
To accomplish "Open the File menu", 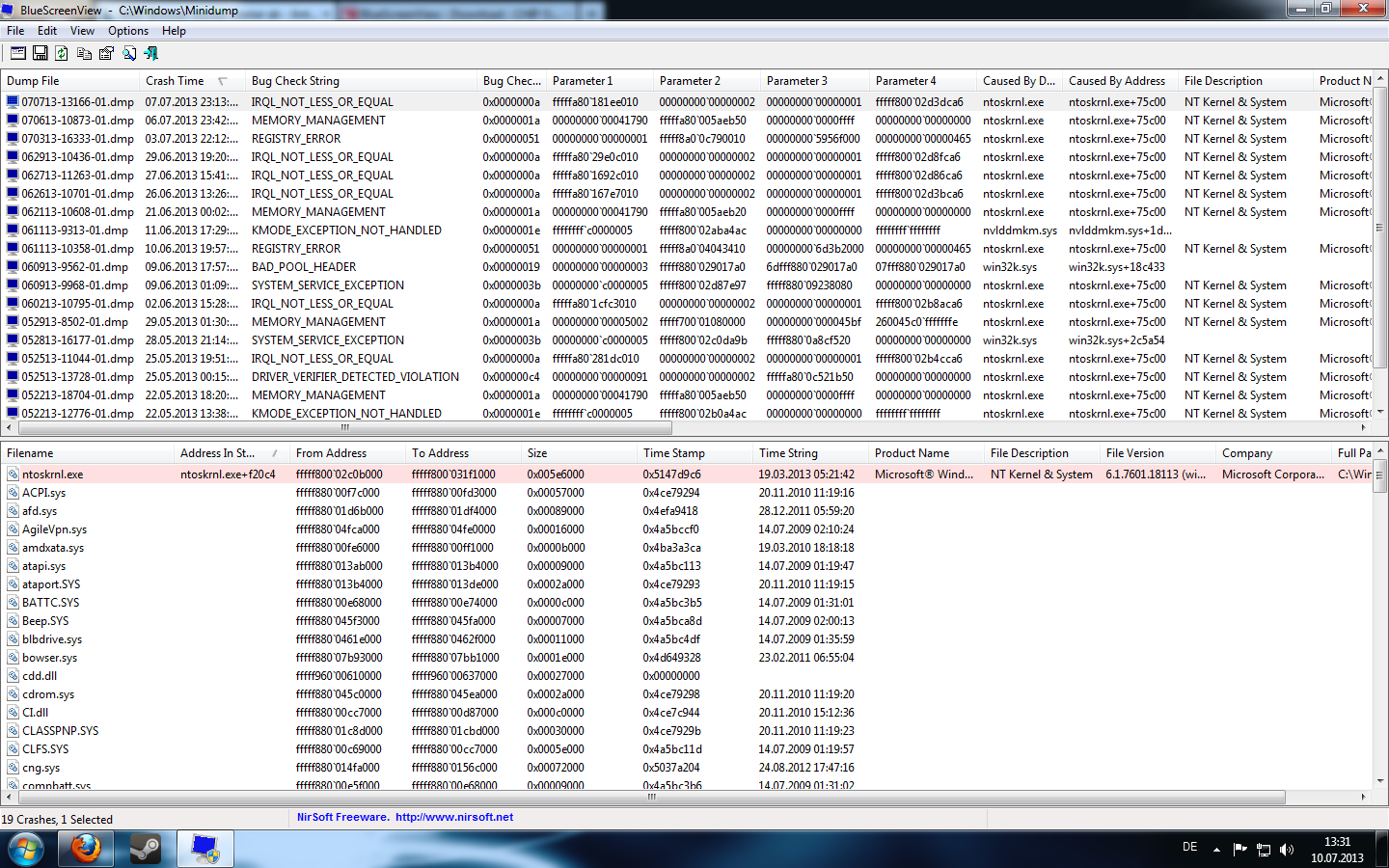I will [x=15, y=31].
